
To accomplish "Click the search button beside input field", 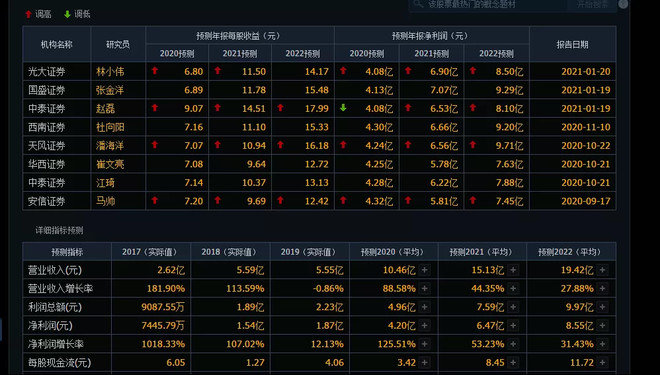I will (x=593, y=4).
